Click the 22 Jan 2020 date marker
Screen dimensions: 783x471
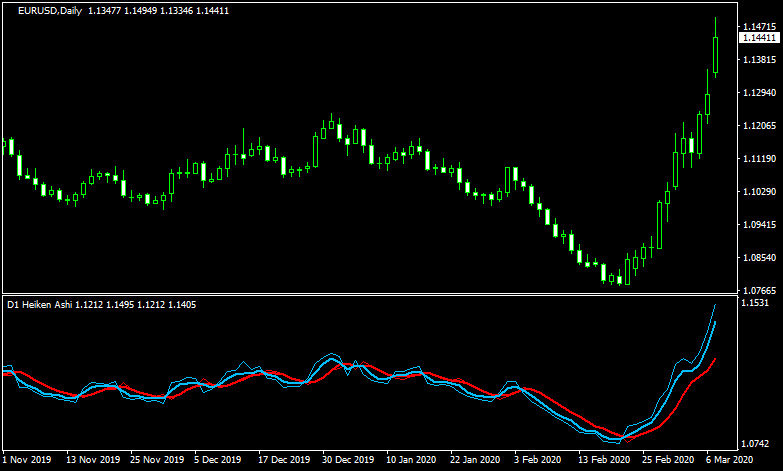[x=475, y=460]
